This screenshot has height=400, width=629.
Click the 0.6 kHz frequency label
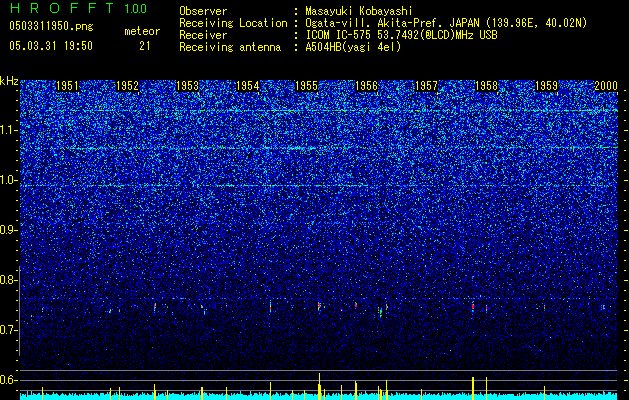9,380
